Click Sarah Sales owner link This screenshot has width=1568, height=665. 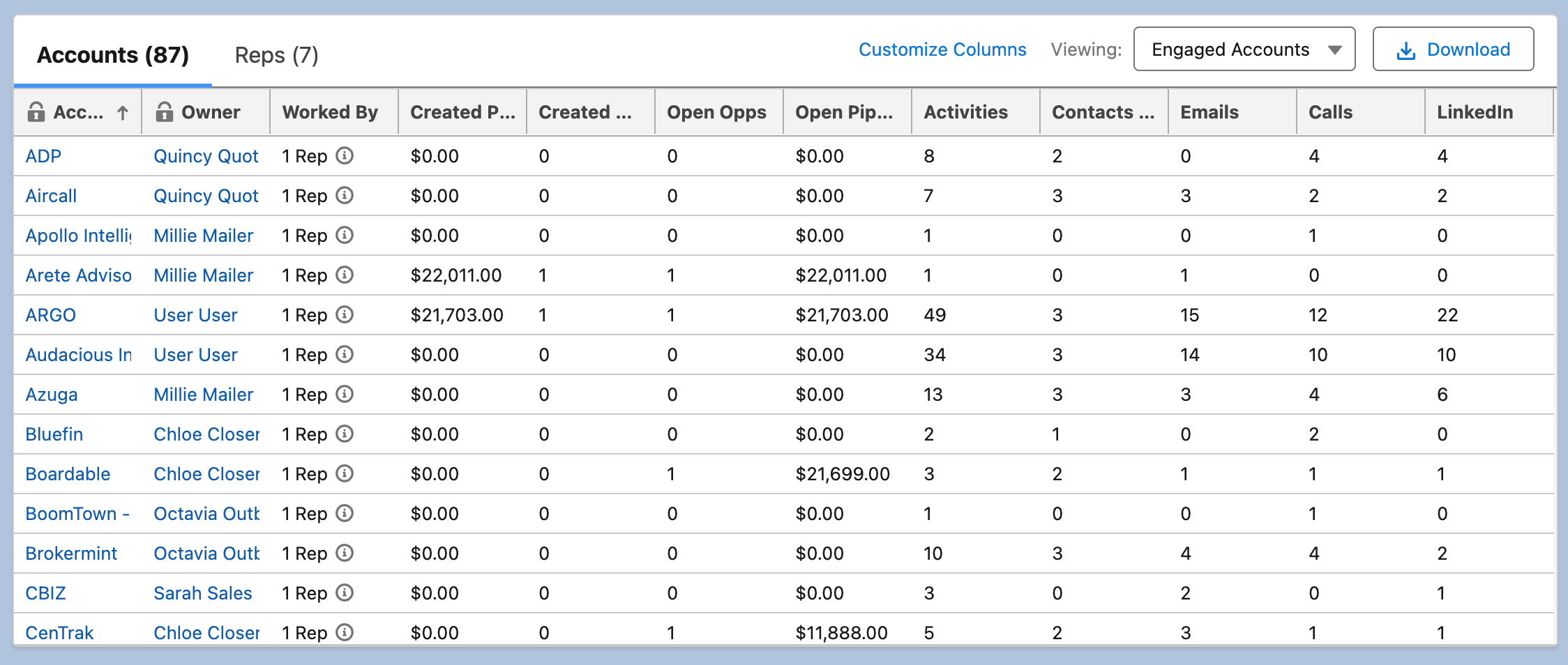coord(202,593)
